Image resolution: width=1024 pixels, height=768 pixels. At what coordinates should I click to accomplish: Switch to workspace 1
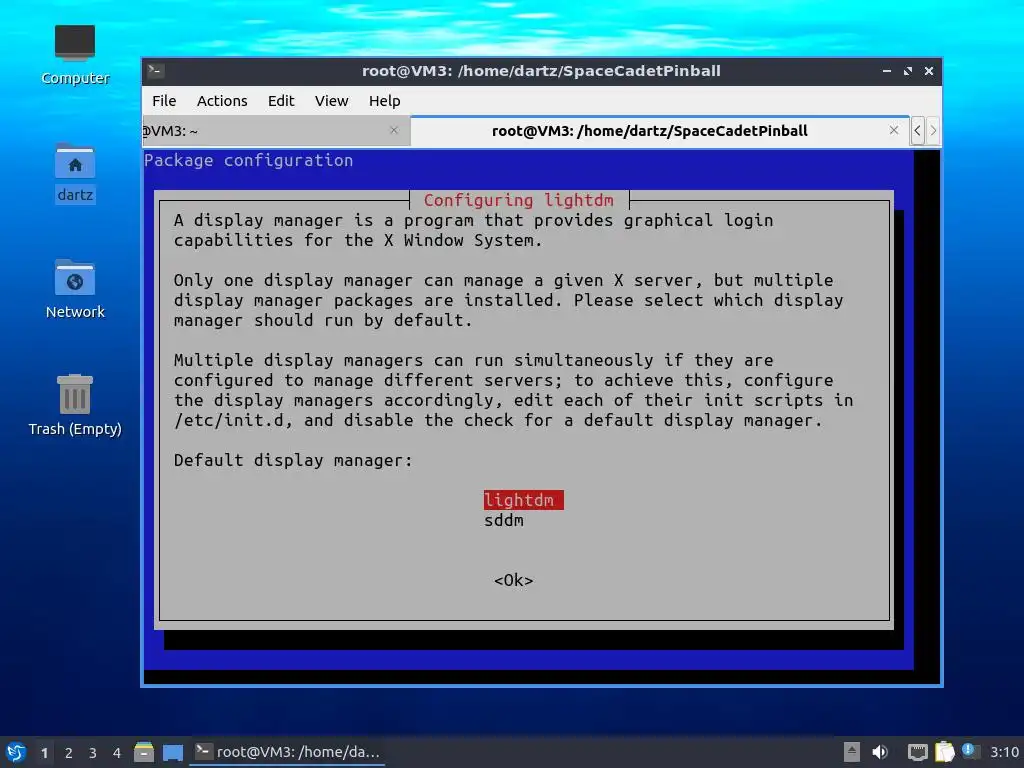click(x=44, y=753)
